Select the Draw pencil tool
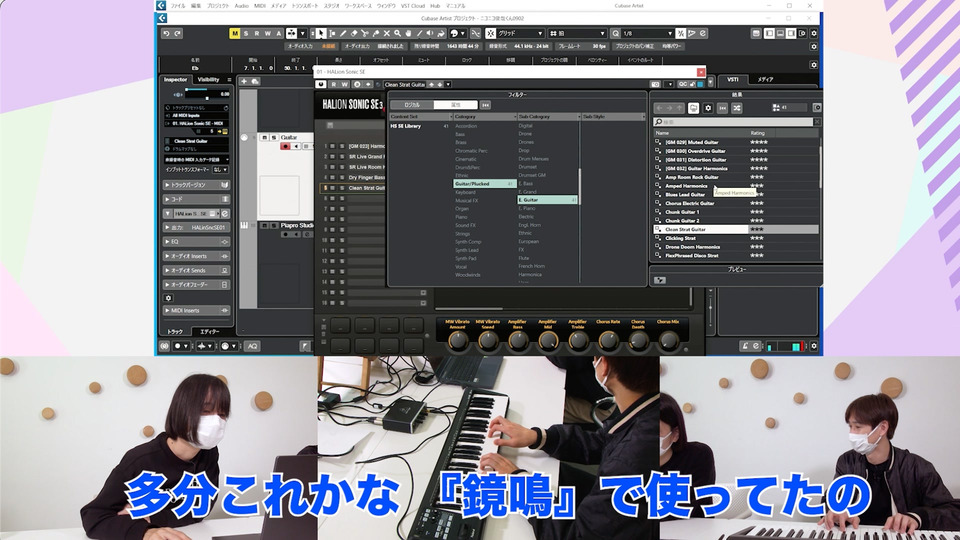 tap(343, 33)
